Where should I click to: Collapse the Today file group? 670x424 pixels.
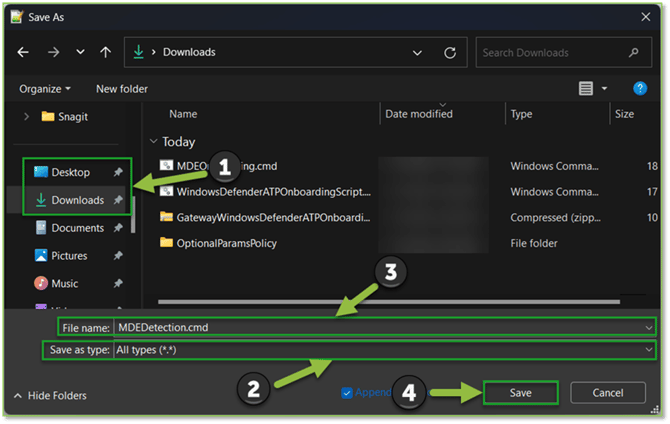(153, 142)
